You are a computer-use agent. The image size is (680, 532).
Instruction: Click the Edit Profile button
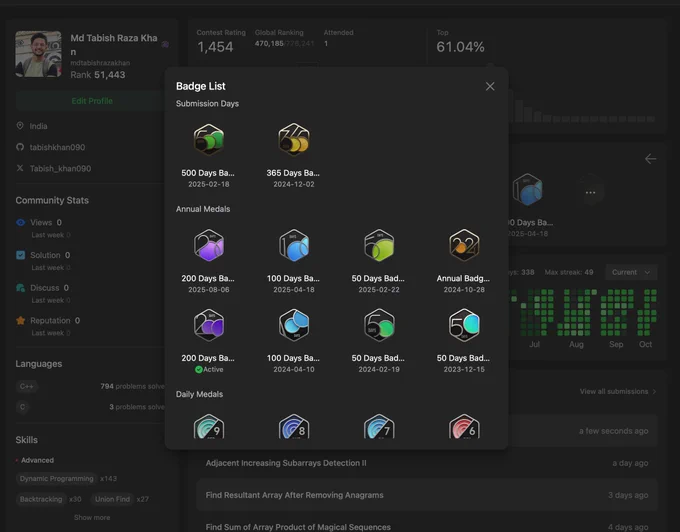(92, 101)
